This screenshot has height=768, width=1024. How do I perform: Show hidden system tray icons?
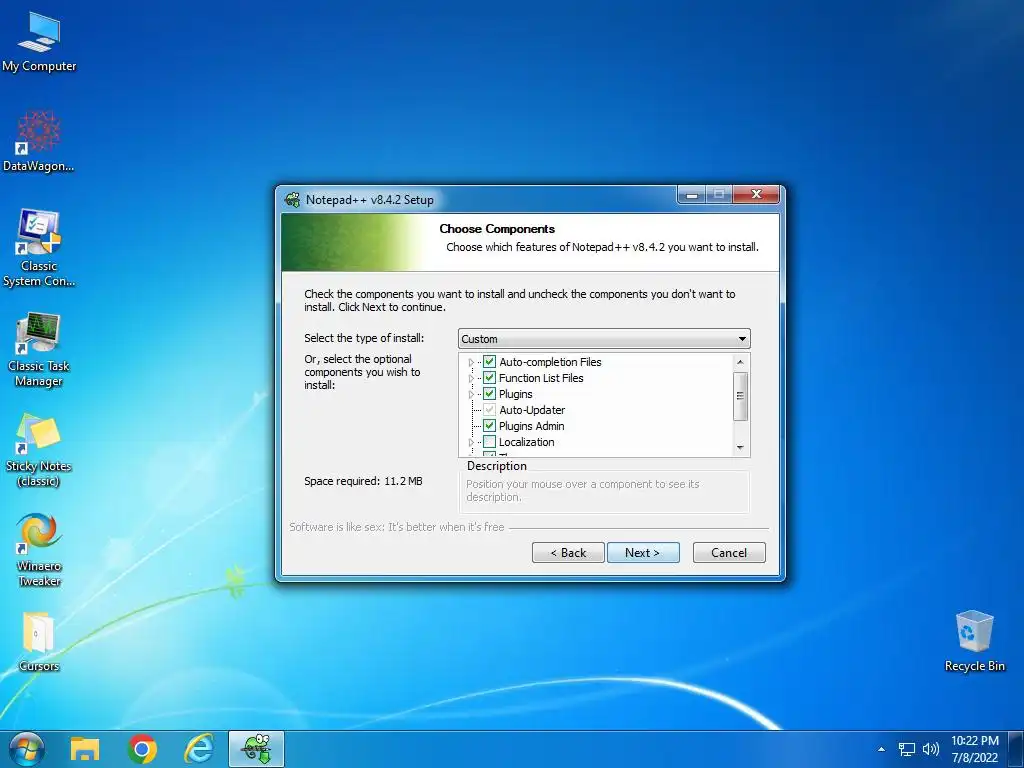pyautogui.click(x=881, y=749)
